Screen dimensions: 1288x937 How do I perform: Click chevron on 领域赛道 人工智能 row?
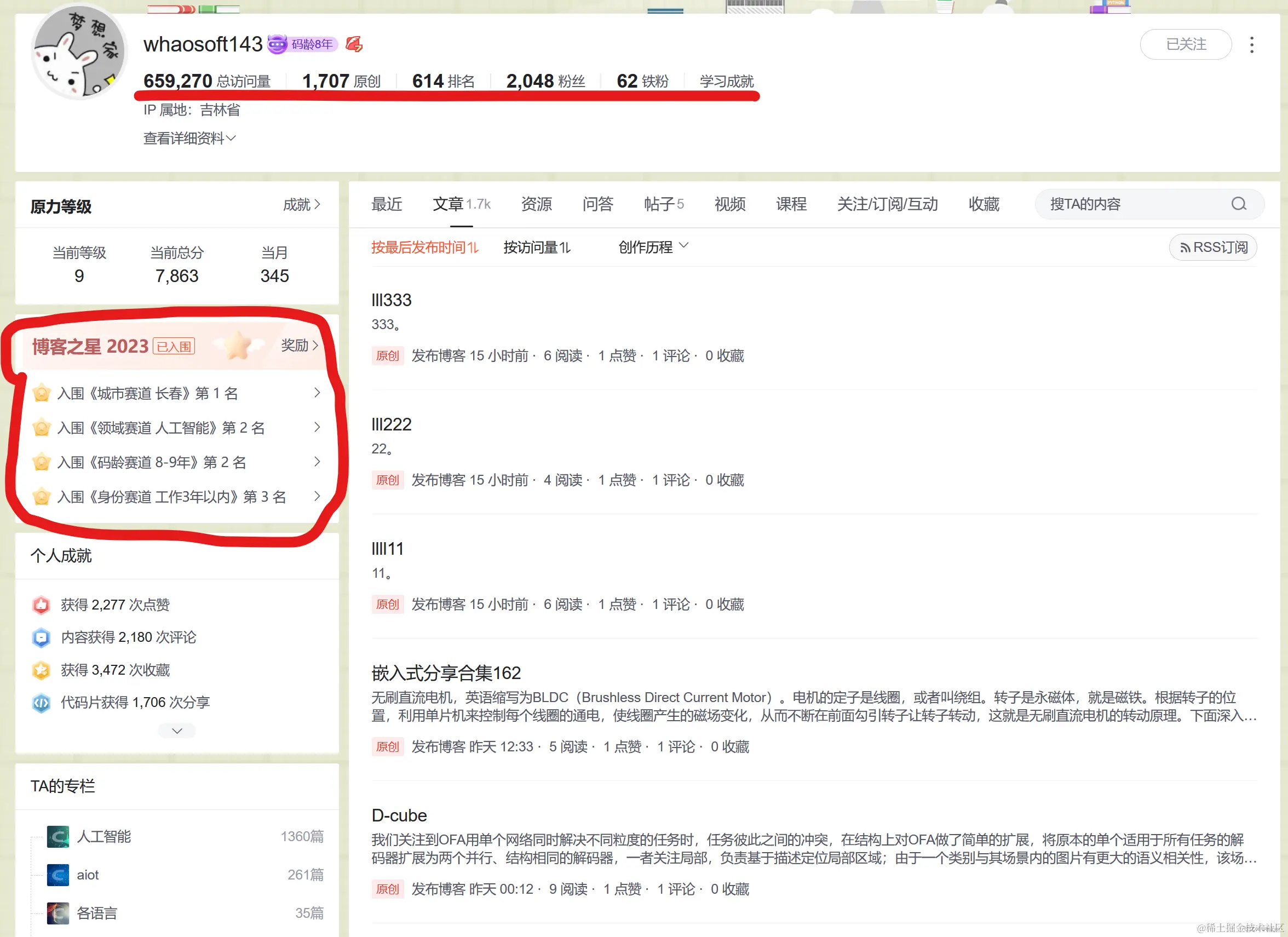(317, 427)
